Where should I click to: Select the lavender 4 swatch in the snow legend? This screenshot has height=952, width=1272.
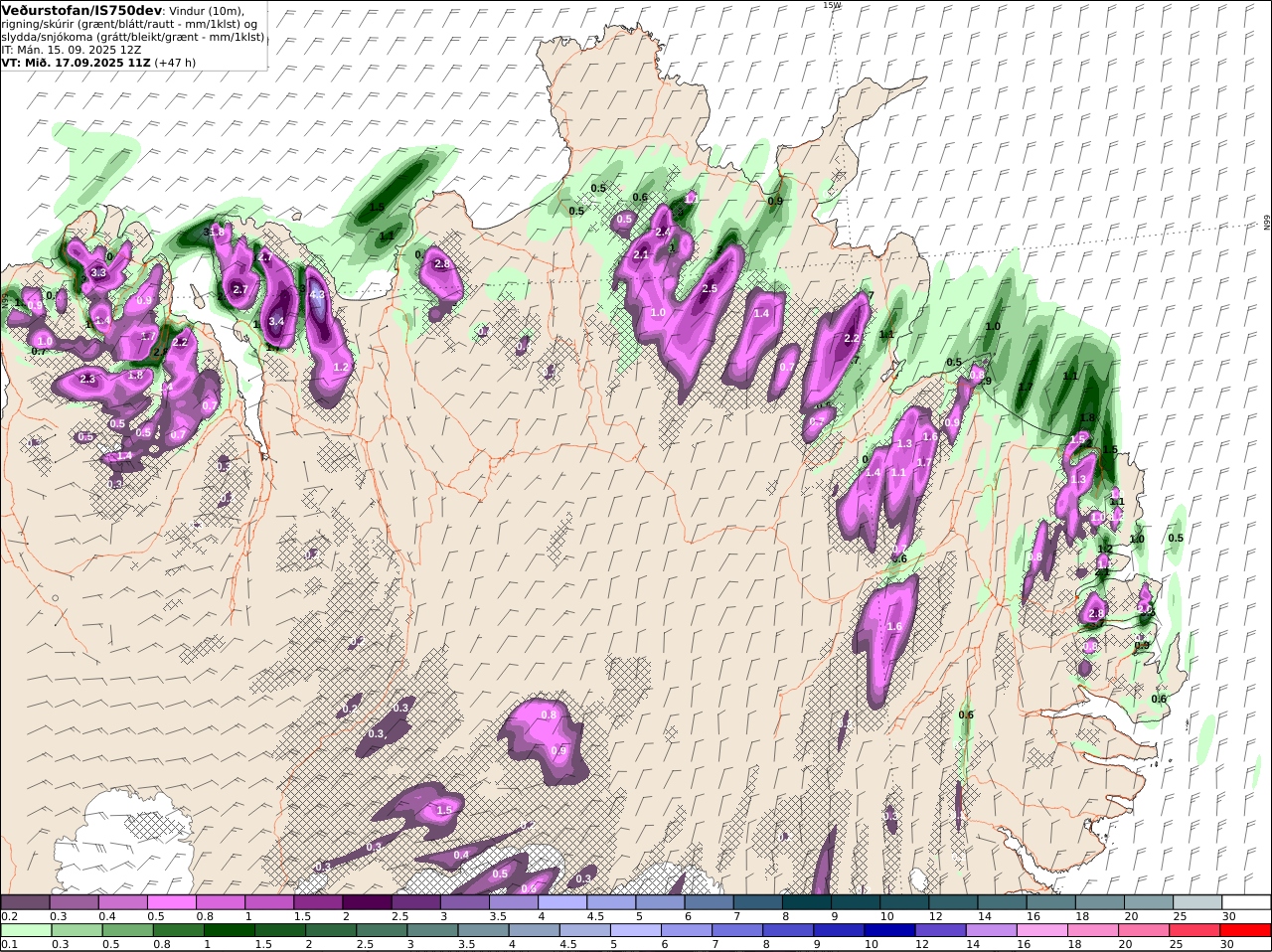[562, 901]
